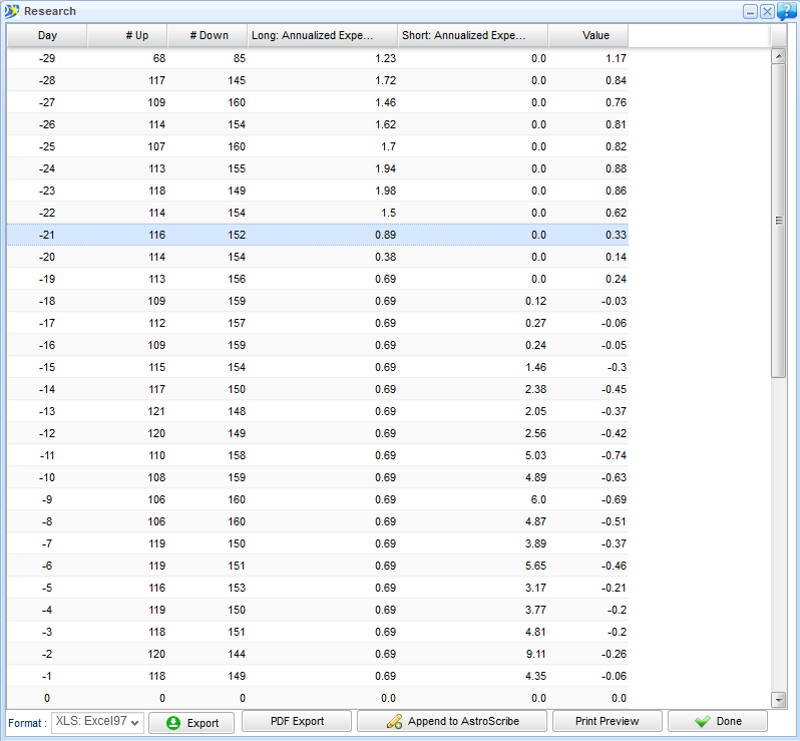Click the Export button
800x741 pixels.
tap(191, 722)
